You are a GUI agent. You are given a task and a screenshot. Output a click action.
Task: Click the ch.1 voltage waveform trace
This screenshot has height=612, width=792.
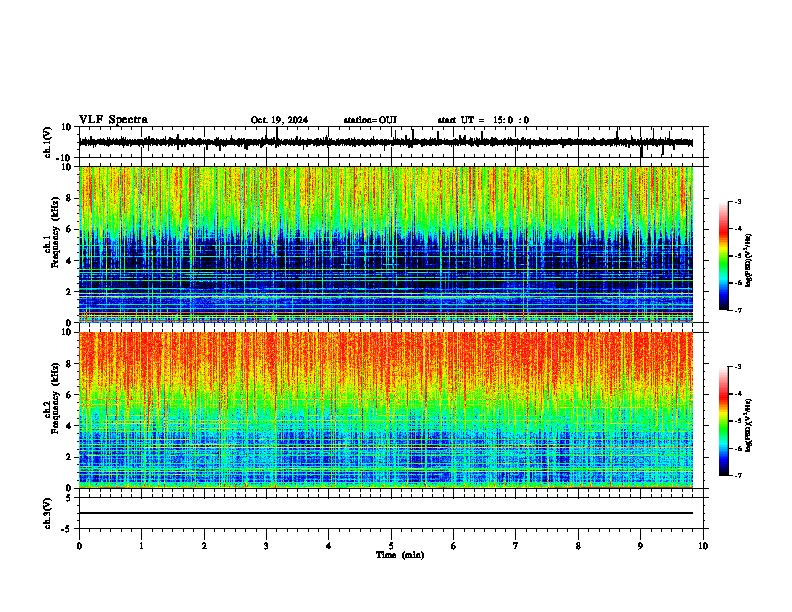coord(386,142)
